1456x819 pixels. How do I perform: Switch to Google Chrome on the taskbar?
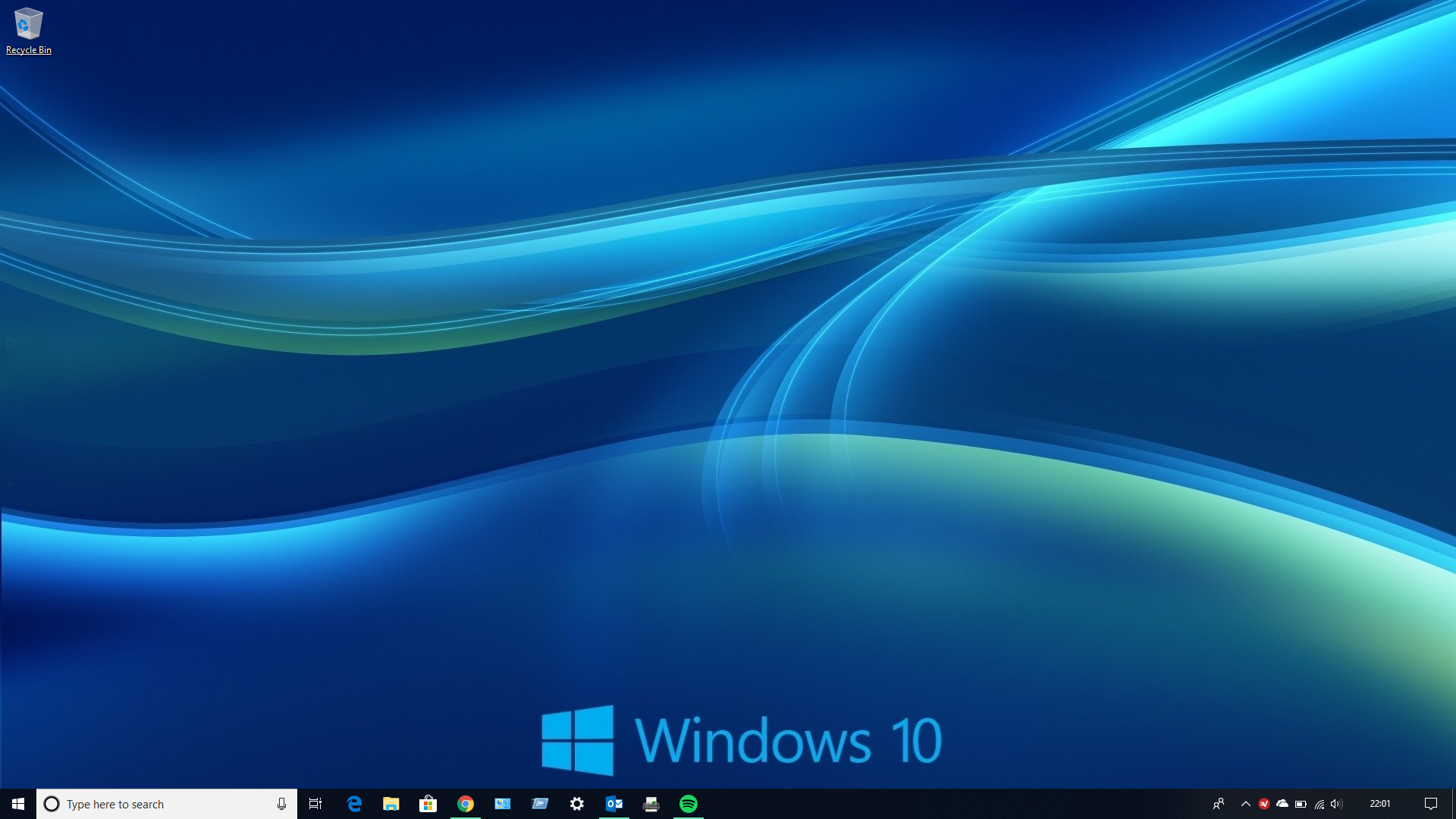coord(466,804)
